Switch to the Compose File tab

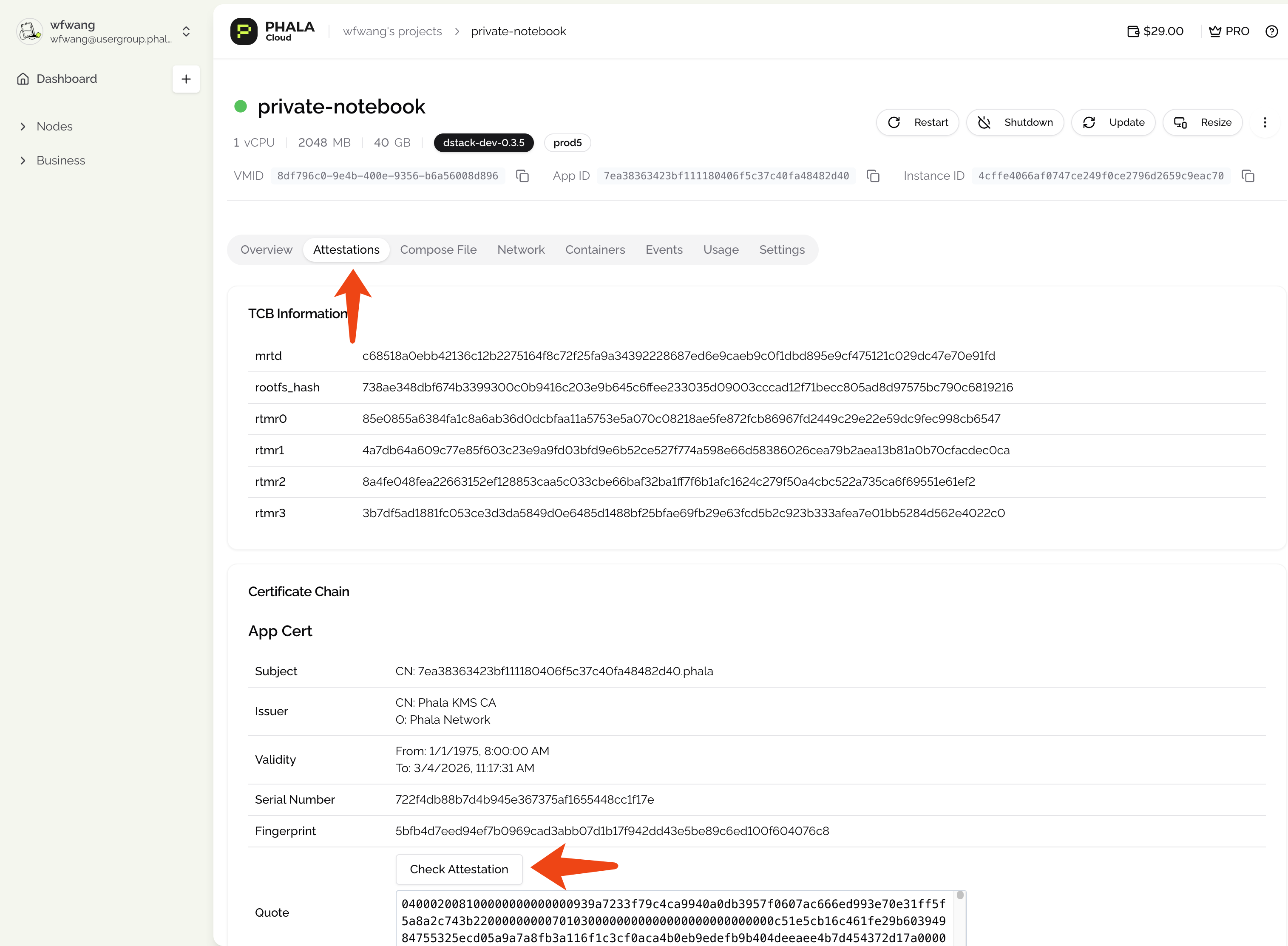438,249
